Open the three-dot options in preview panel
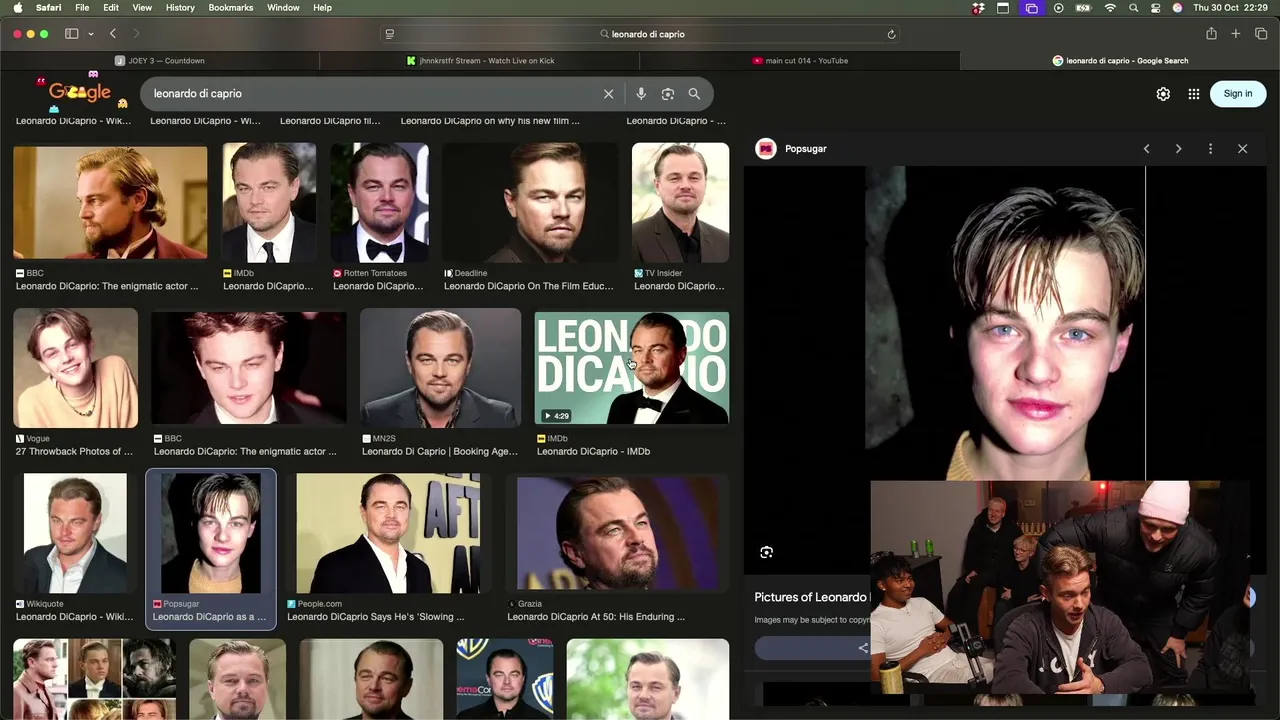The height and width of the screenshot is (720, 1280). (1210, 149)
